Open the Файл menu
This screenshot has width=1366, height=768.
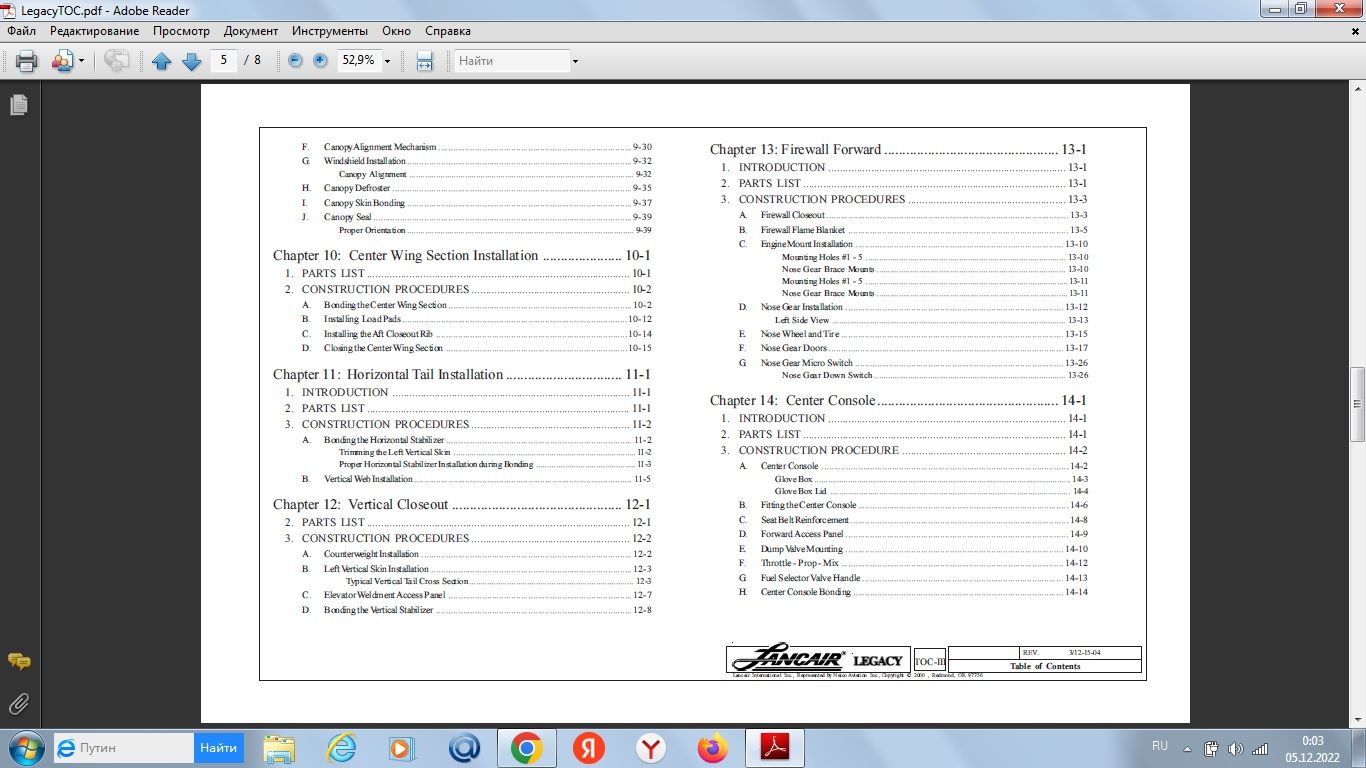tap(21, 31)
